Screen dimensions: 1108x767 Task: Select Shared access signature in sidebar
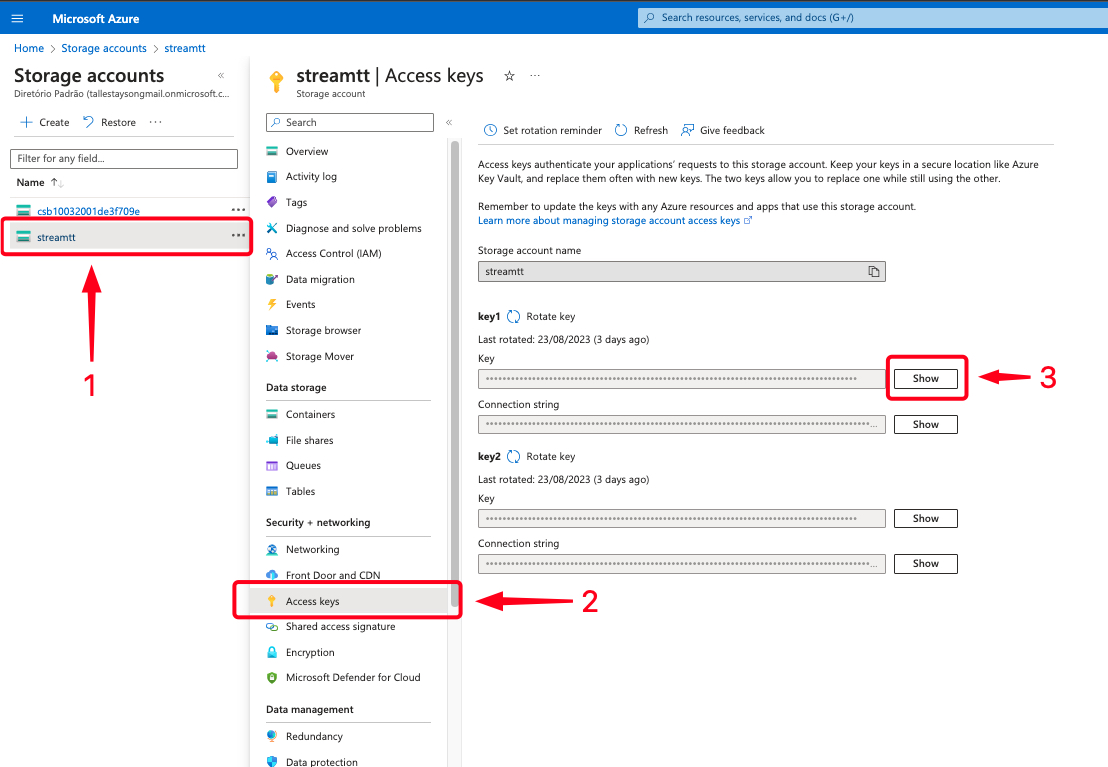[x=340, y=627]
